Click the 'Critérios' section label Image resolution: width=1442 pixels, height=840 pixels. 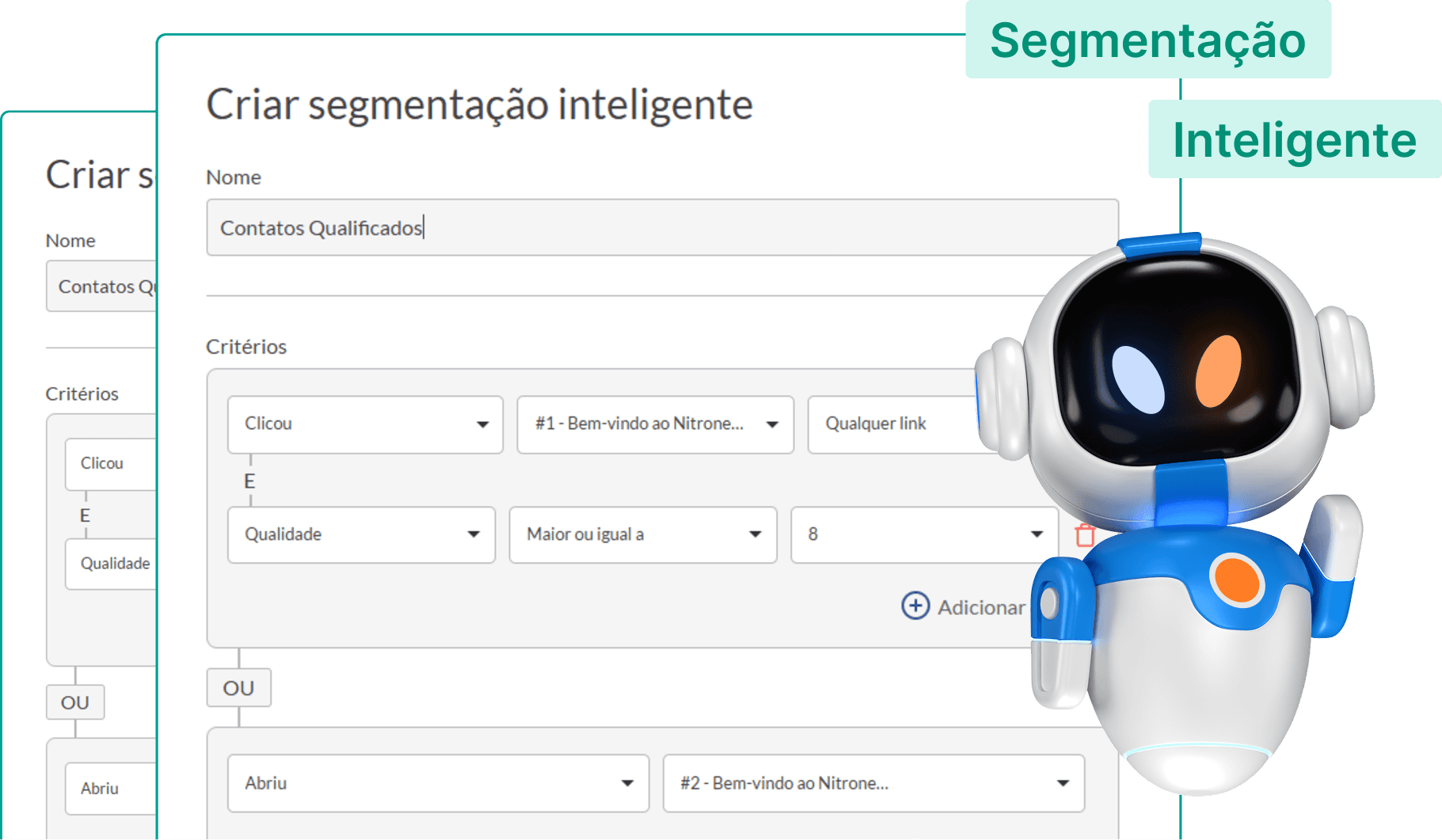tap(245, 347)
